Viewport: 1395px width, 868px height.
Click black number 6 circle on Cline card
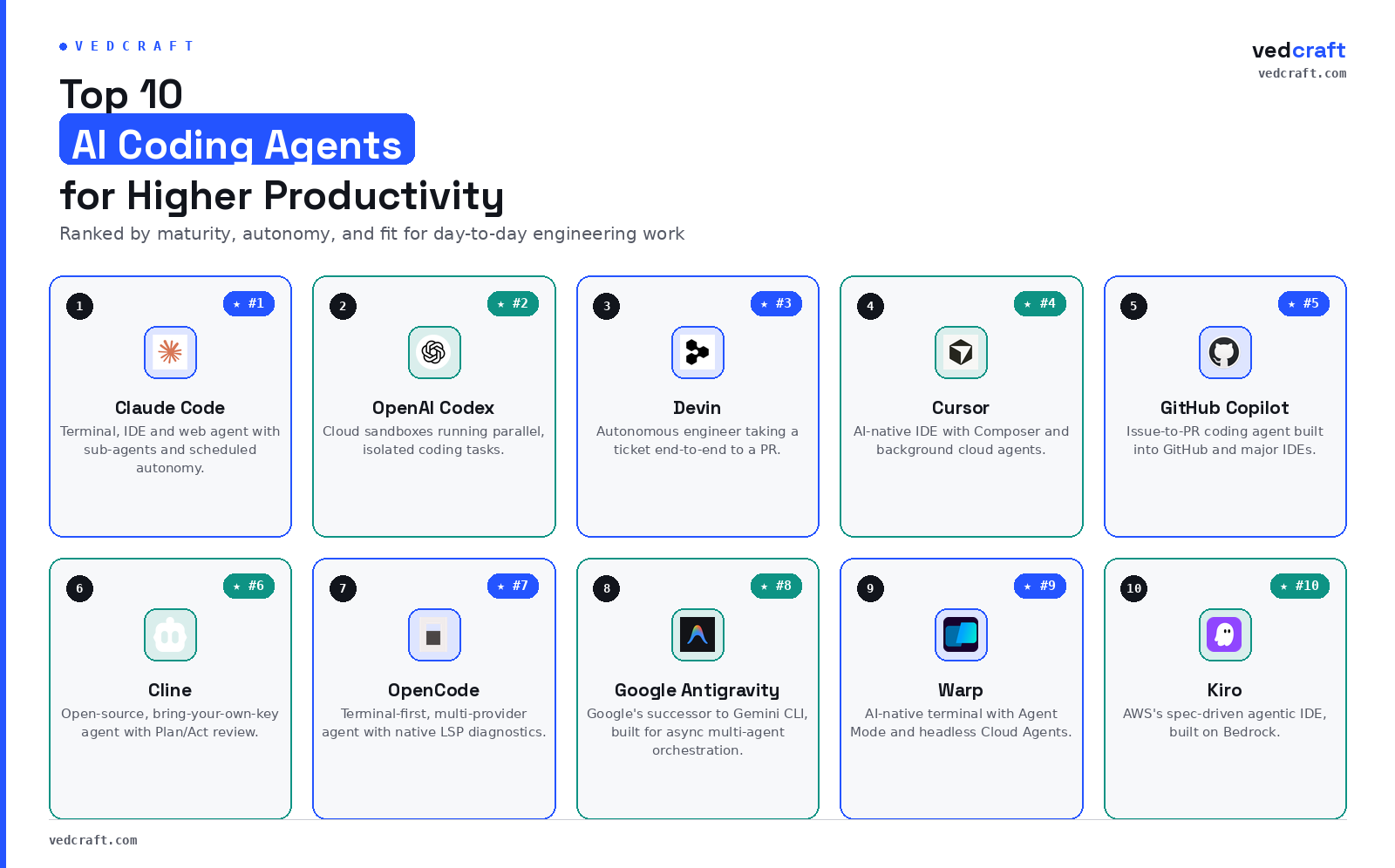(79, 588)
